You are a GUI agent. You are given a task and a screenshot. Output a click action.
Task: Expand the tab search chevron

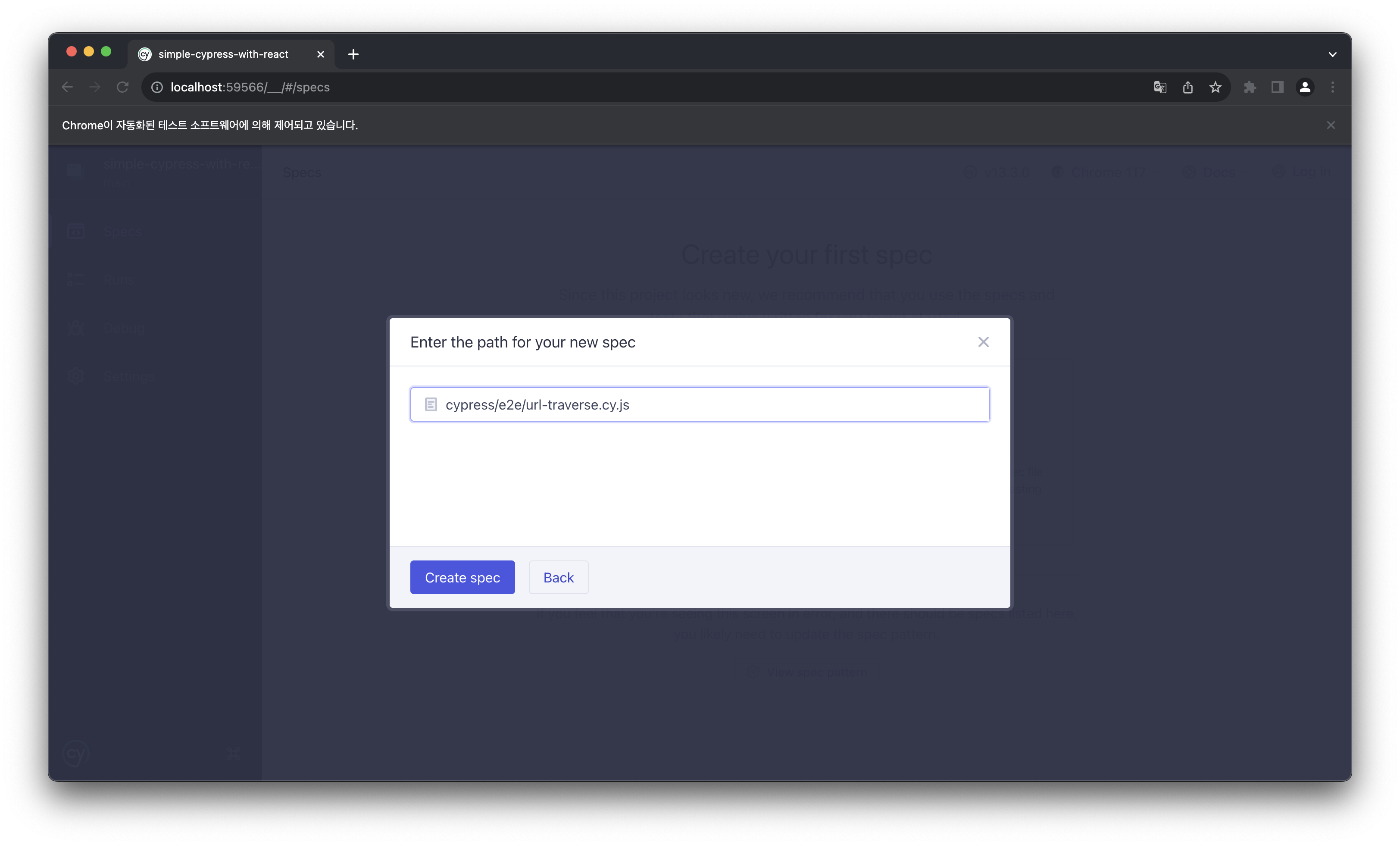pyautogui.click(x=1332, y=55)
